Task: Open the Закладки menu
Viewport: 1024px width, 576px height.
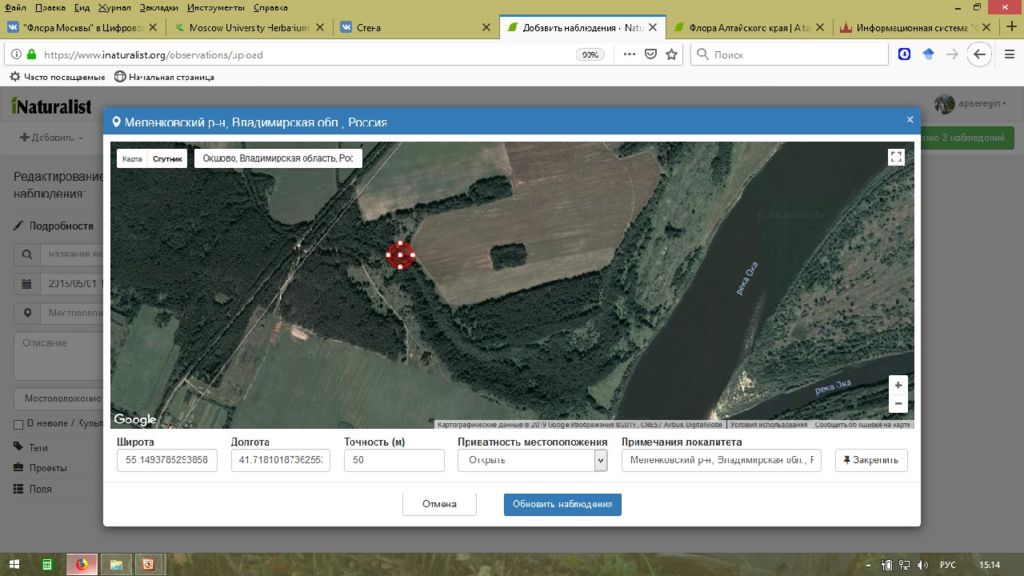Action: (159, 7)
